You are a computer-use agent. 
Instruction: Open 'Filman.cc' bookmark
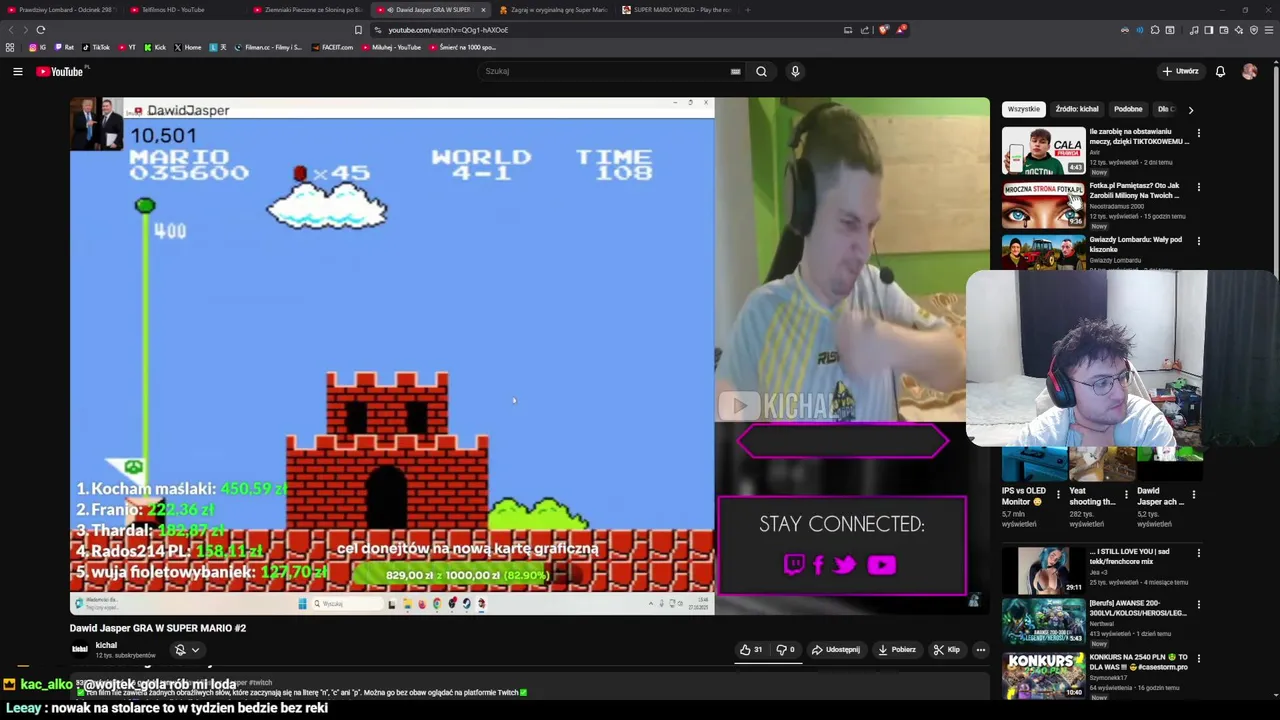click(268, 47)
